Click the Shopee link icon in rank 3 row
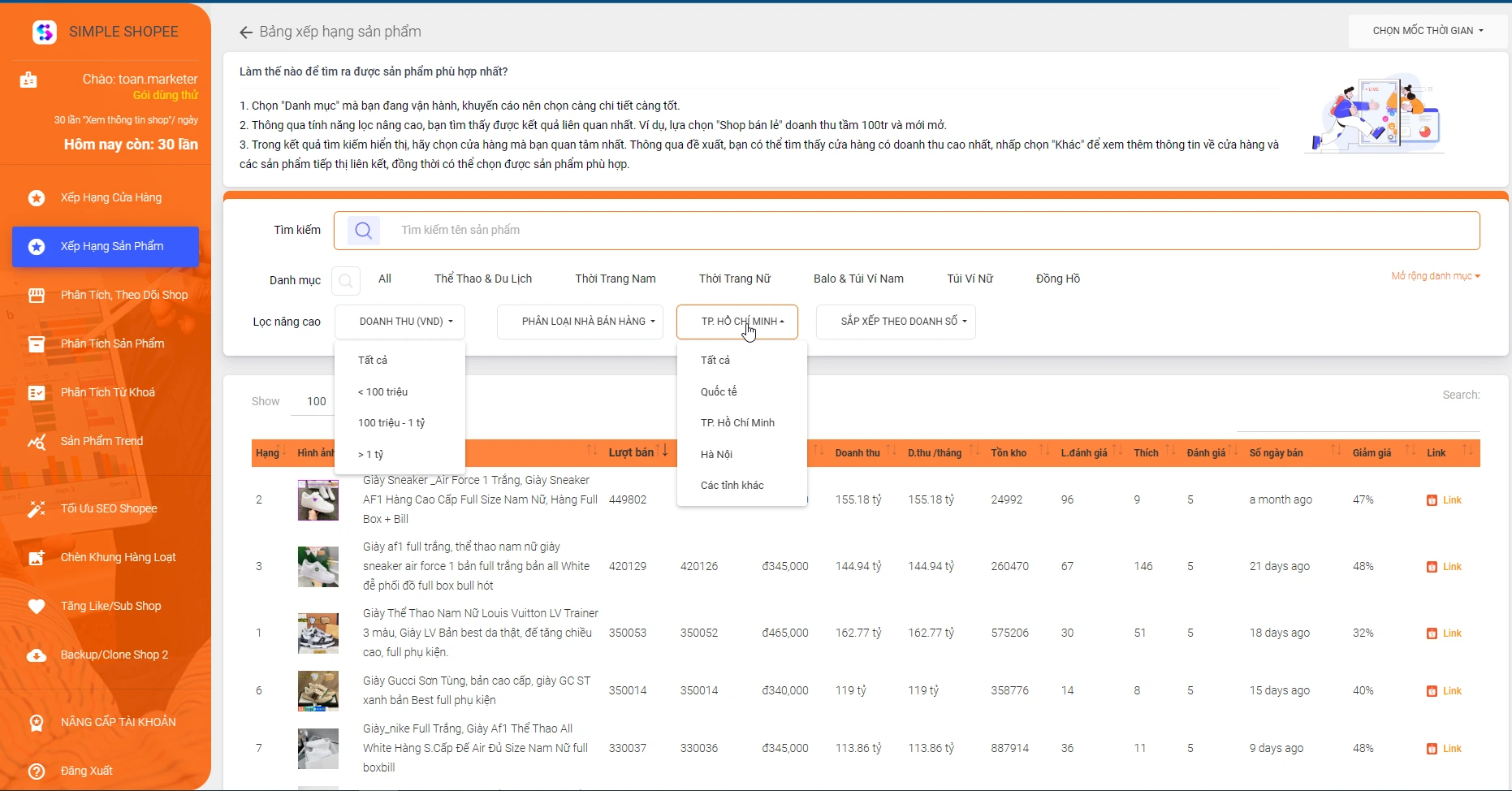 [1432, 567]
